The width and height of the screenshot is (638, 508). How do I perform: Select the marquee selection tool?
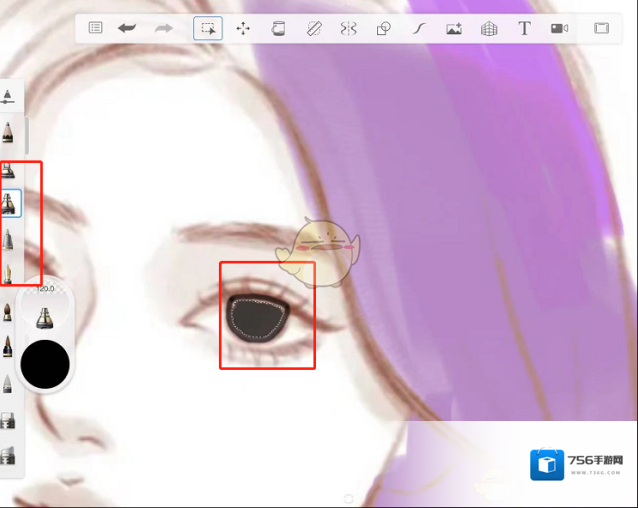pyautogui.click(x=208, y=28)
